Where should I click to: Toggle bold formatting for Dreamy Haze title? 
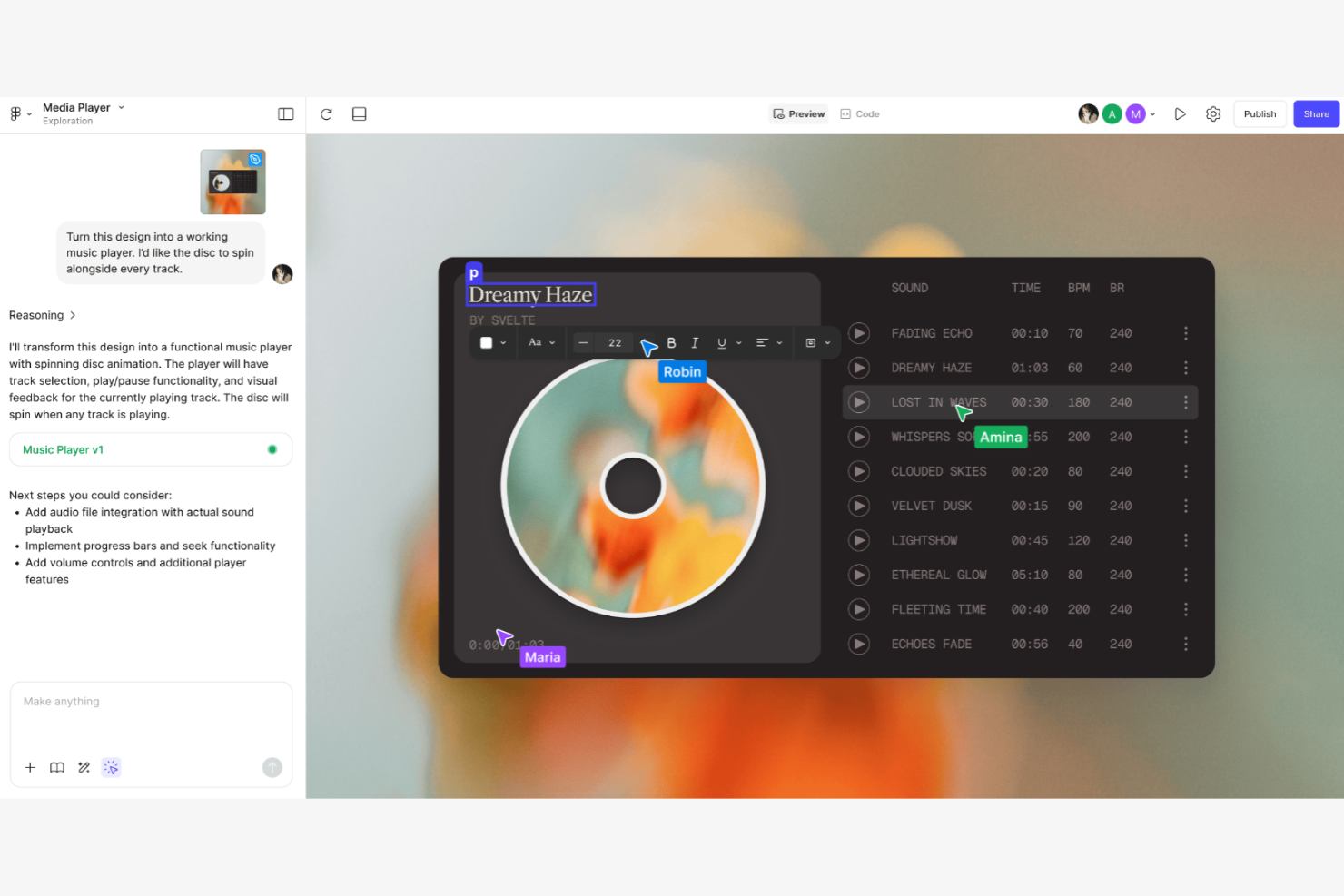[671, 342]
